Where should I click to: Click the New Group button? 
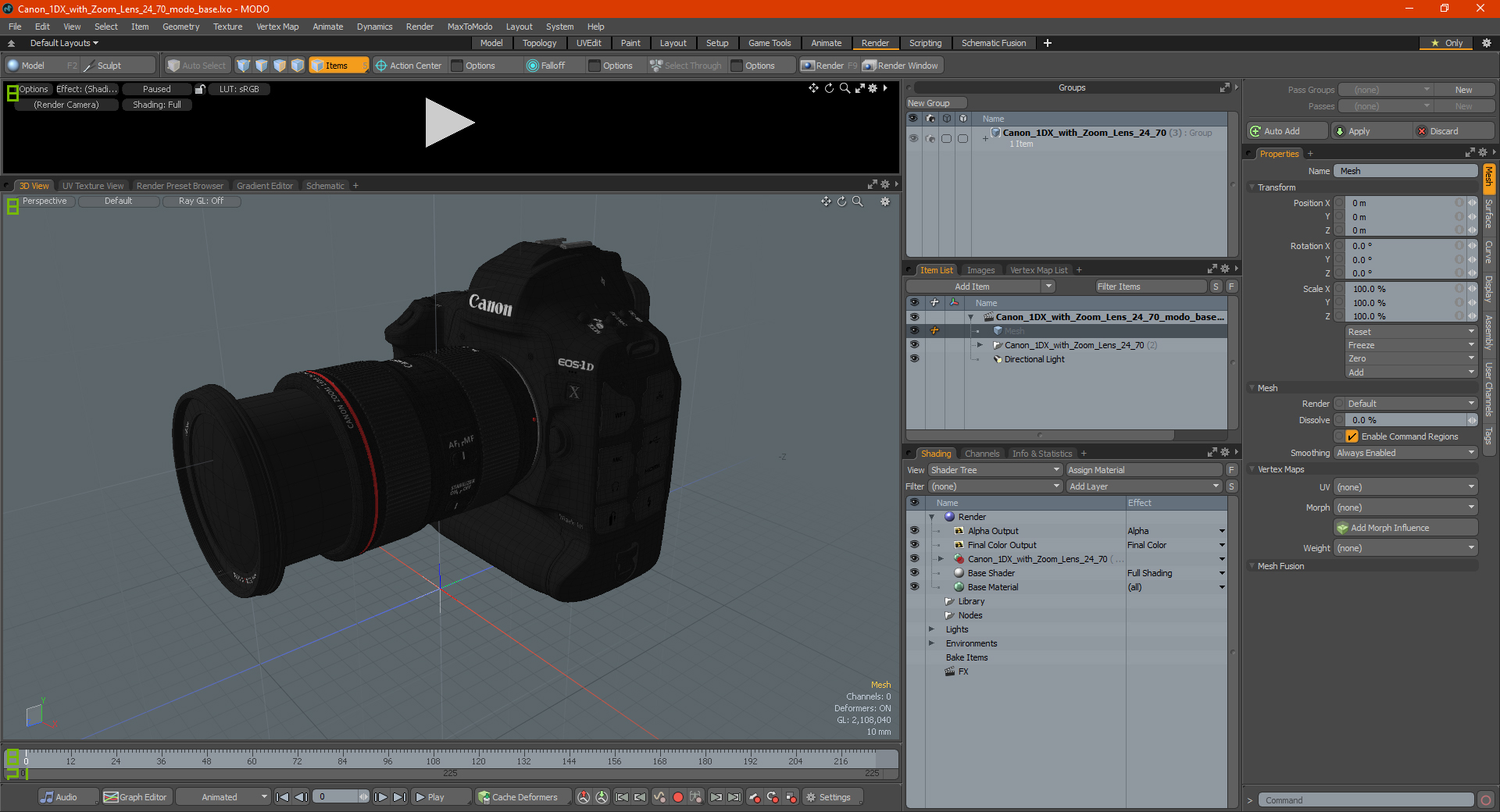click(936, 103)
